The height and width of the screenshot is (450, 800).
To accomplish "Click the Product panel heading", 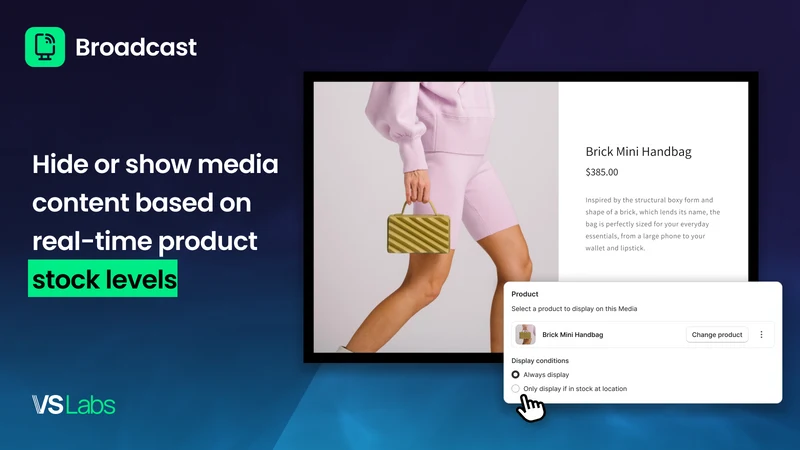I will pyautogui.click(x=524, y=294).
